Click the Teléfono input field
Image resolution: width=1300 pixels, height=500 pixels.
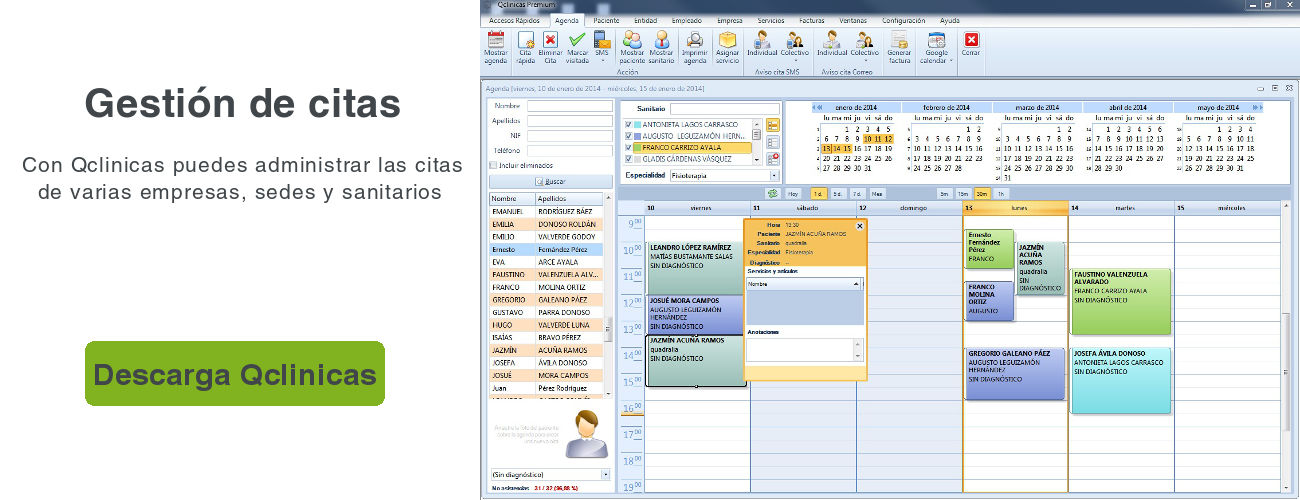568,150
